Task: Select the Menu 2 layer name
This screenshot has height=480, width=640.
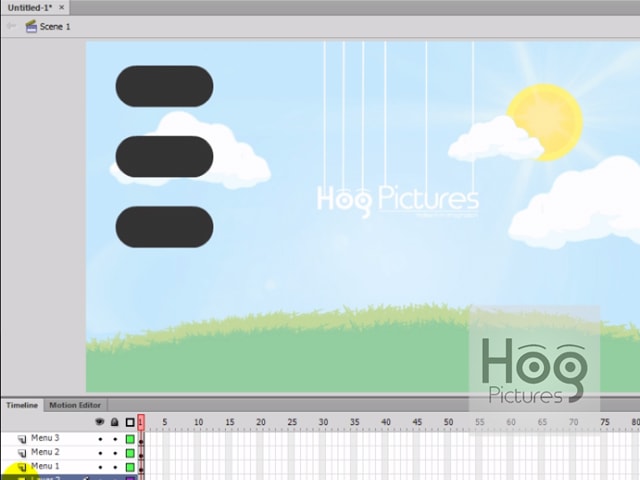Action: pyautogui.click(x=45, y=452)
